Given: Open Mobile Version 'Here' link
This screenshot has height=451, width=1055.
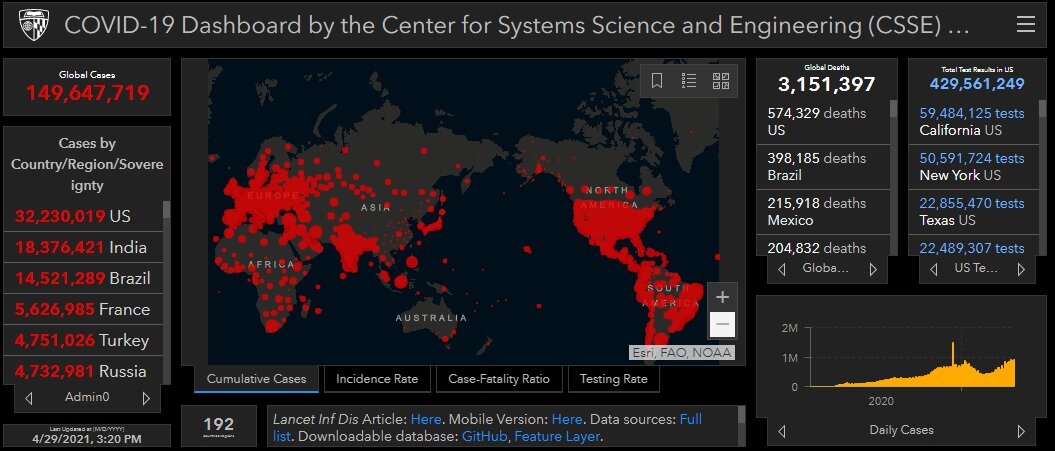Looking at the screenshot, I should pyautogui.click(x=567, y=419).
